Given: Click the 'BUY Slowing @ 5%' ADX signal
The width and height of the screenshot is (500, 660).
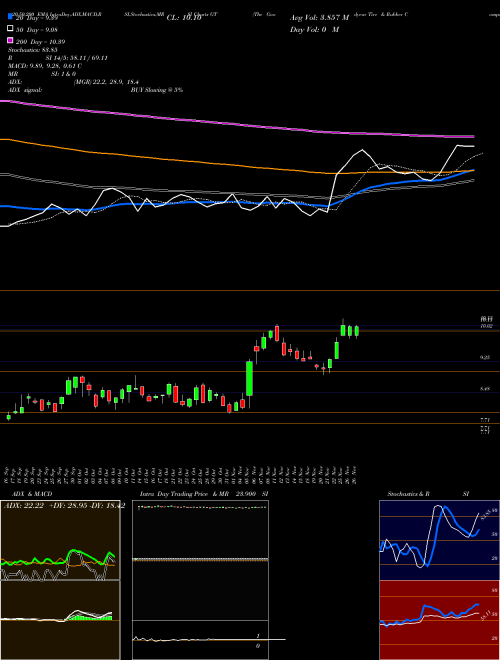Looking at the screenshot, I should pyautogui.click(x=157, y=90).
